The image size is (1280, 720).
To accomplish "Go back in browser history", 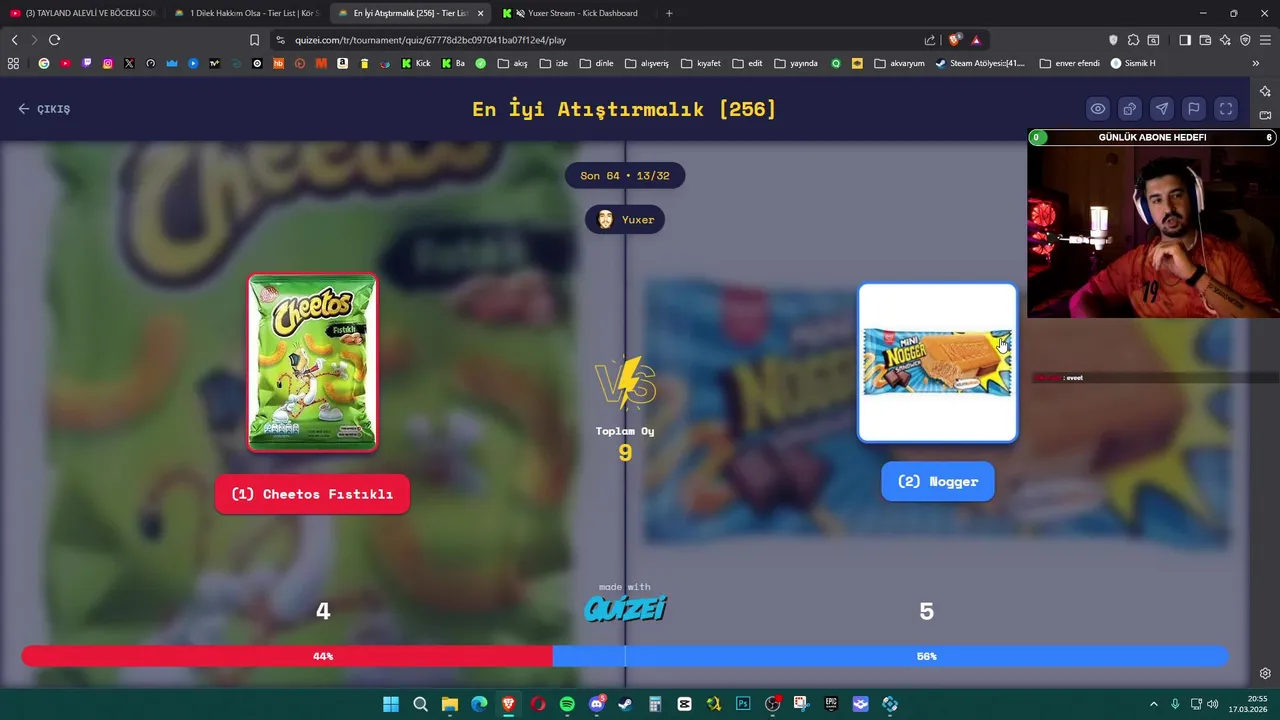I will tap(14, 40).
